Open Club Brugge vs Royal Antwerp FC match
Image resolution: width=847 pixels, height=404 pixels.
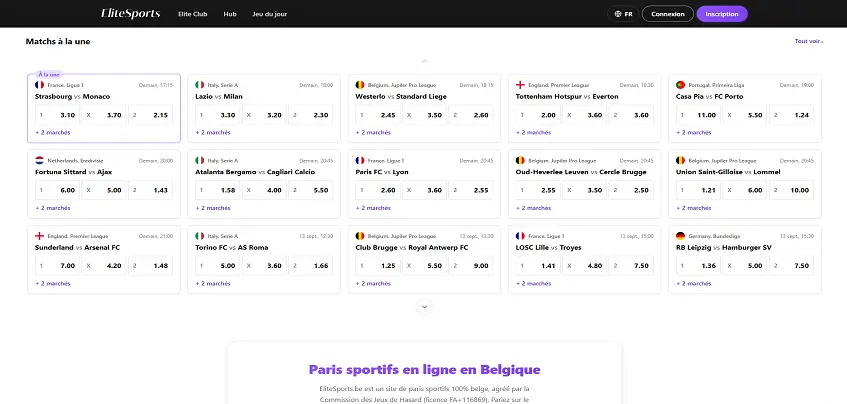(412, 248)
